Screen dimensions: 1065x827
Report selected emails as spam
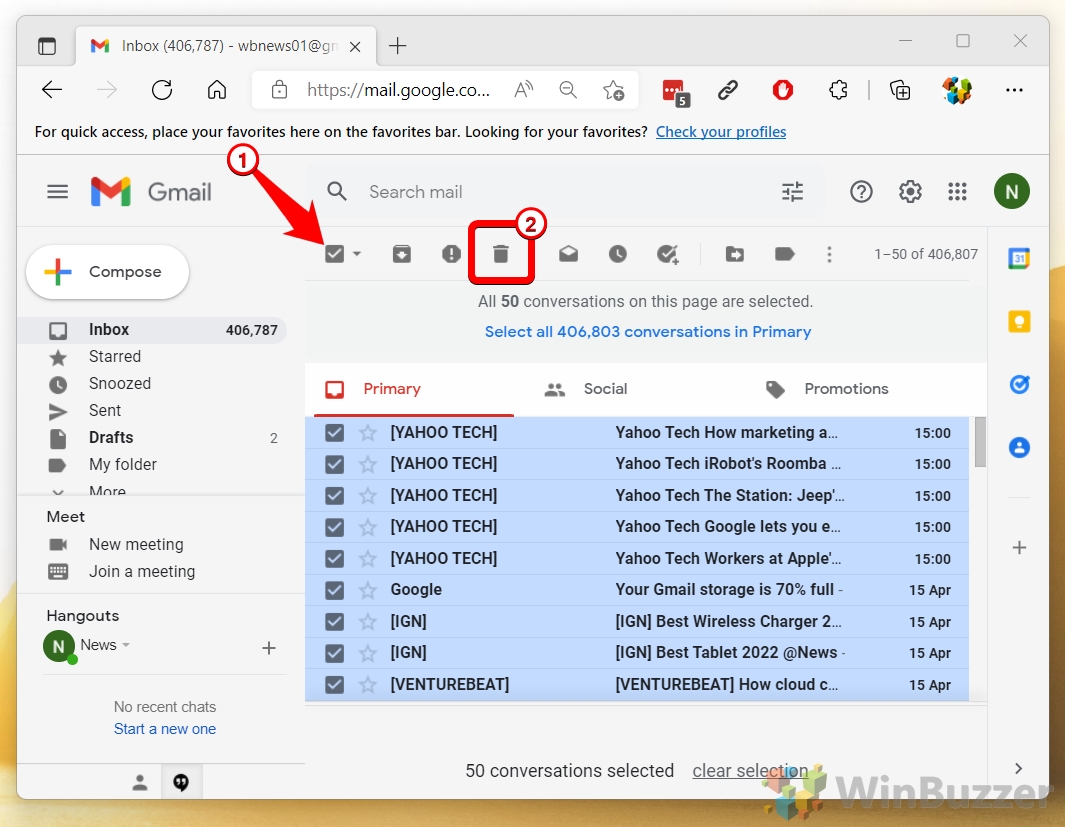449,254
